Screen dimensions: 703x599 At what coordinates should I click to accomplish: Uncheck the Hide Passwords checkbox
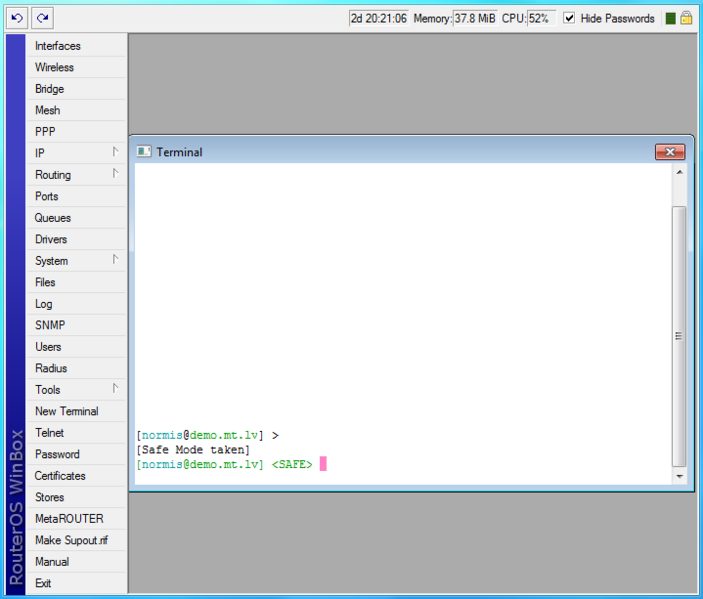569,18
